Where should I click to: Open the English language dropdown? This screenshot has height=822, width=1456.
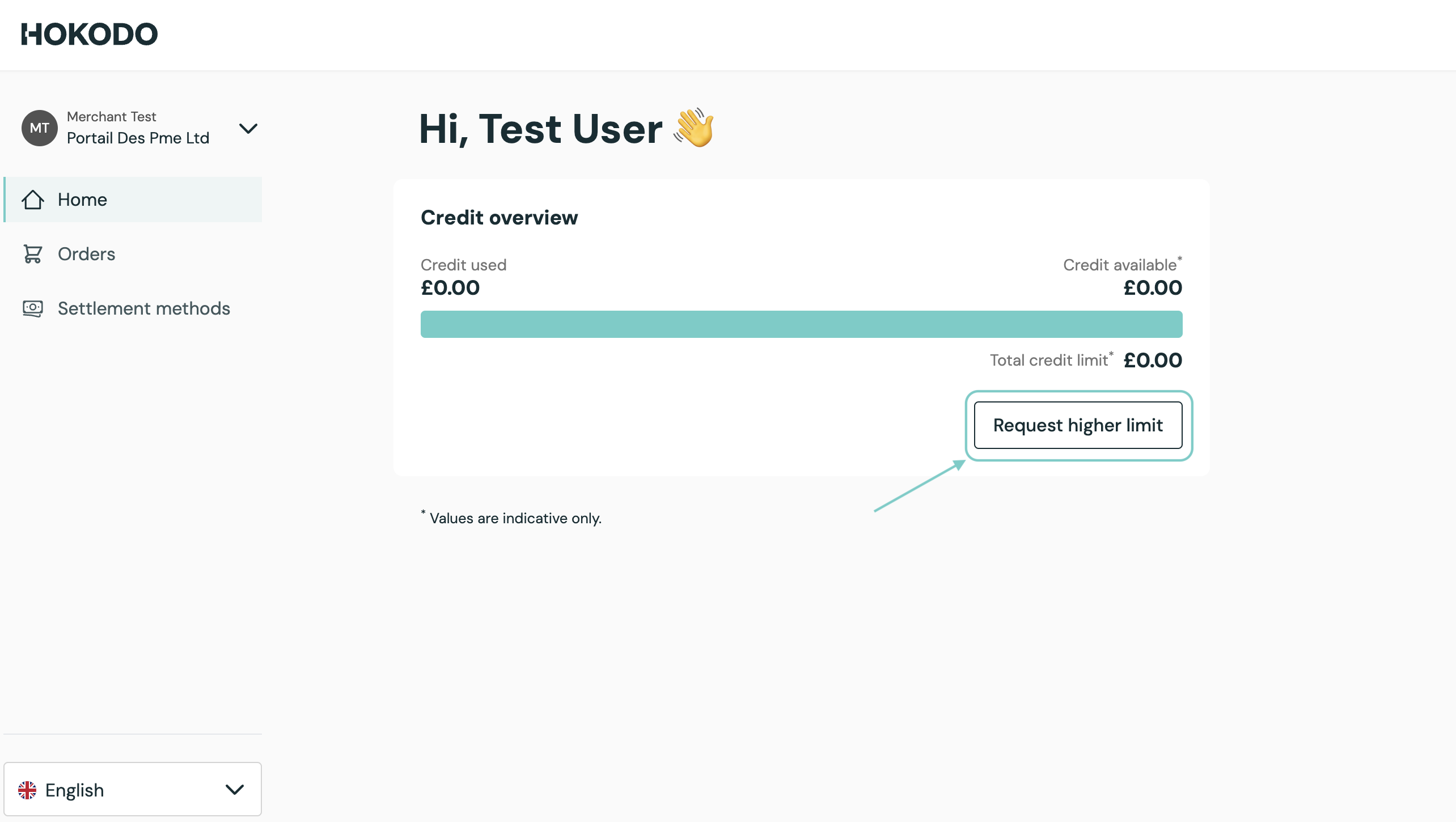point(132,790)
